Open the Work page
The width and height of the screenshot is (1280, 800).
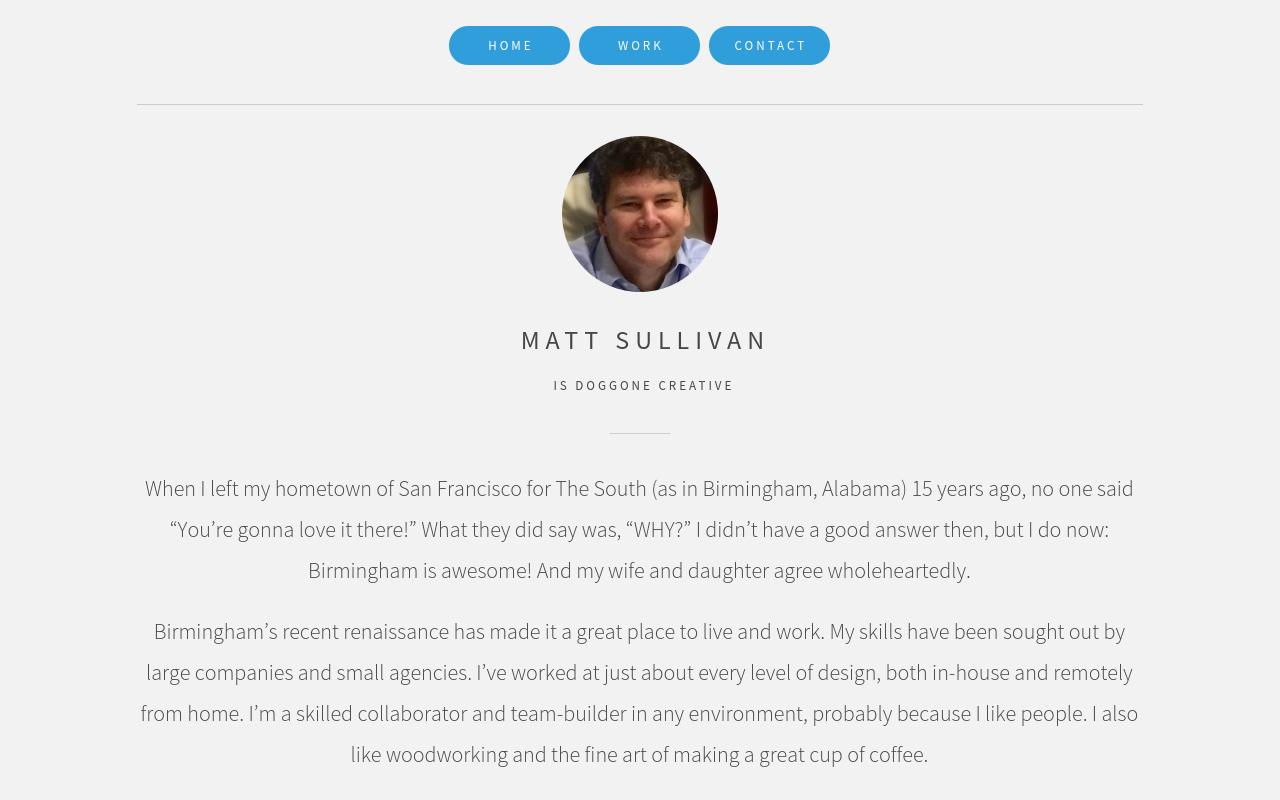[639, 46]
